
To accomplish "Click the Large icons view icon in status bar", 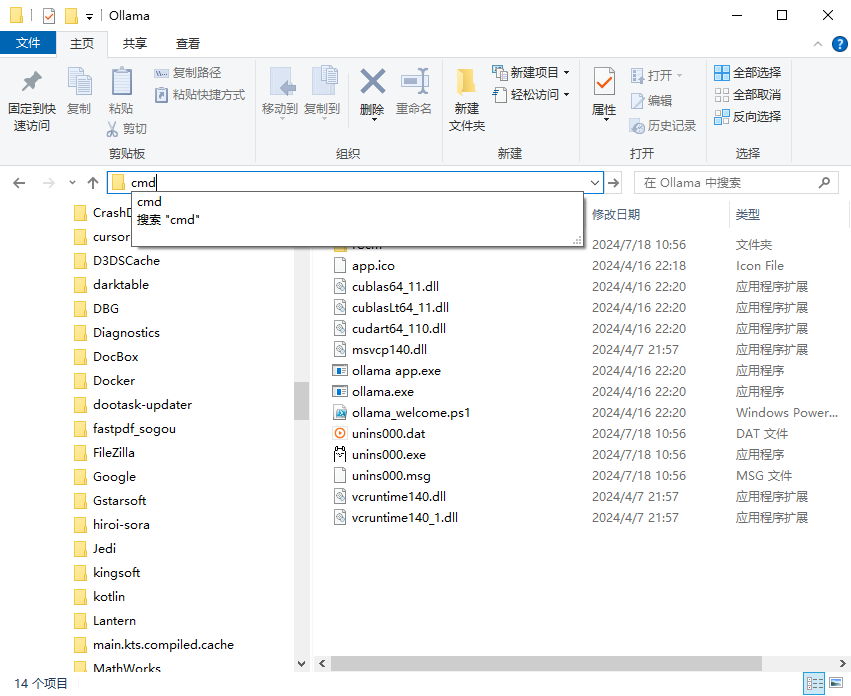I will pos(836,684).
